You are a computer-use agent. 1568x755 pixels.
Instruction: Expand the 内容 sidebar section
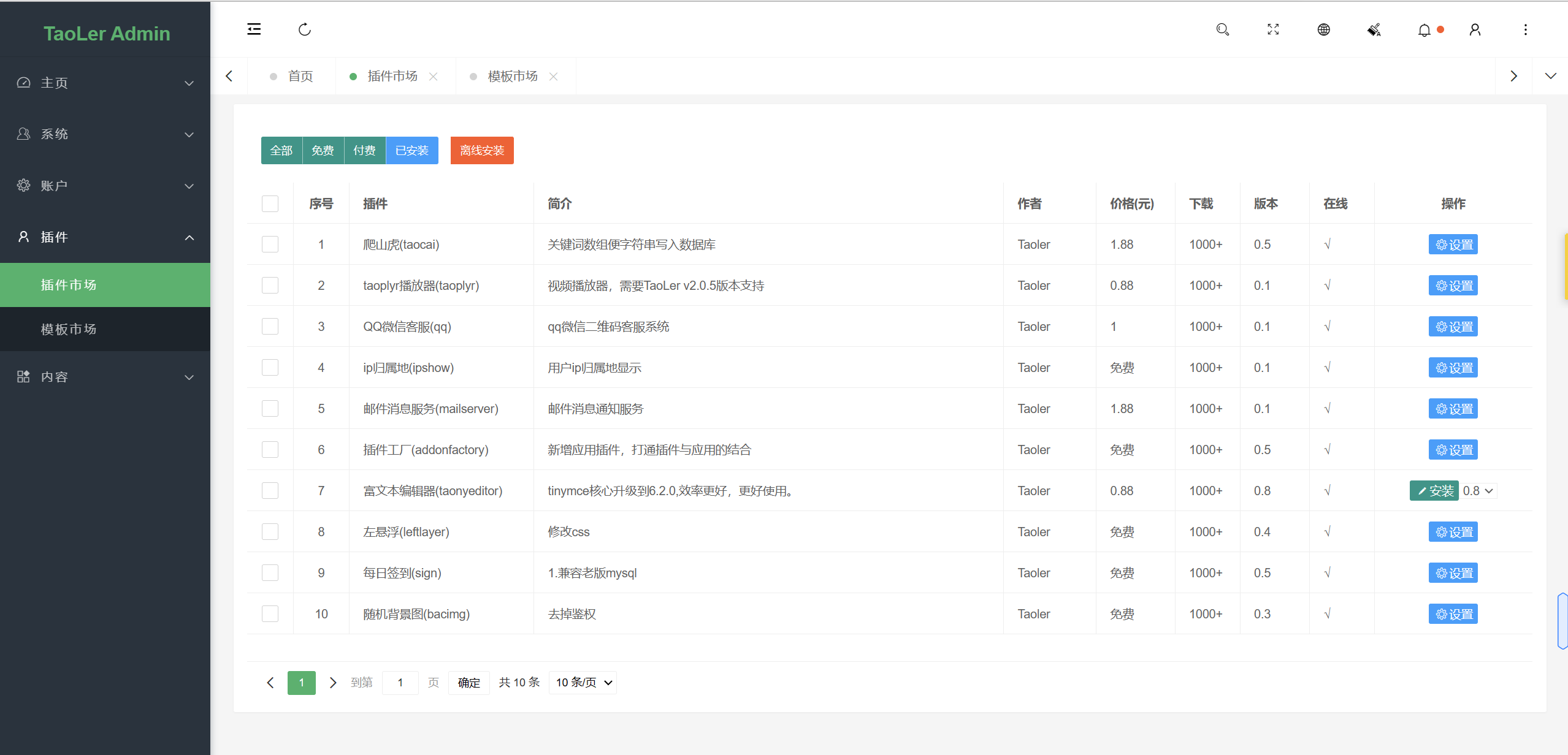(105, 376)
